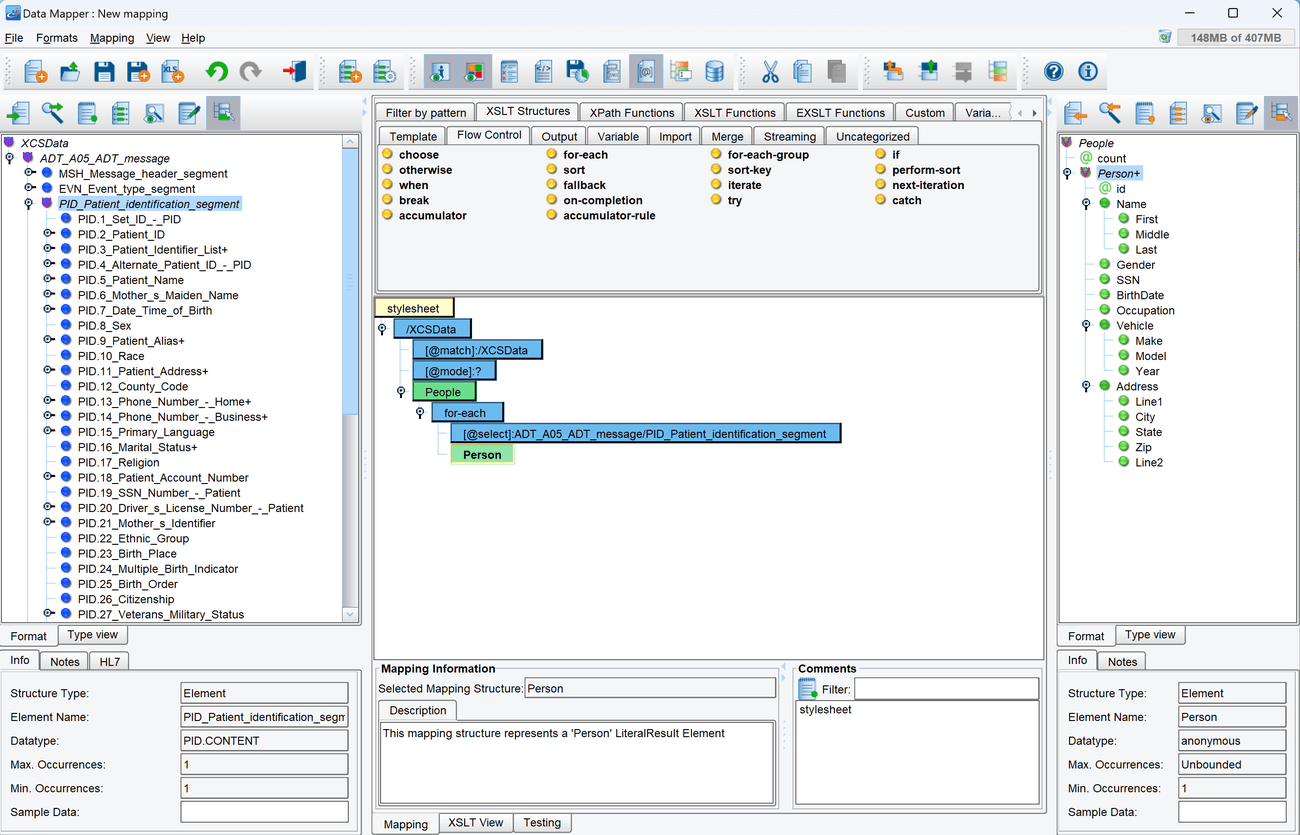The image size is (1300, 835).
Task: Open the Mapping menu
Action: pyautogui.click(x=111, y=38)
